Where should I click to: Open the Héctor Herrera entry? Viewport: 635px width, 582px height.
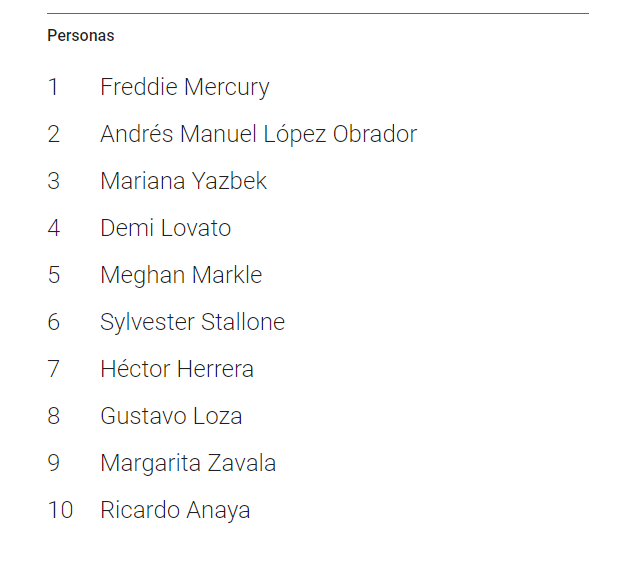177,369
